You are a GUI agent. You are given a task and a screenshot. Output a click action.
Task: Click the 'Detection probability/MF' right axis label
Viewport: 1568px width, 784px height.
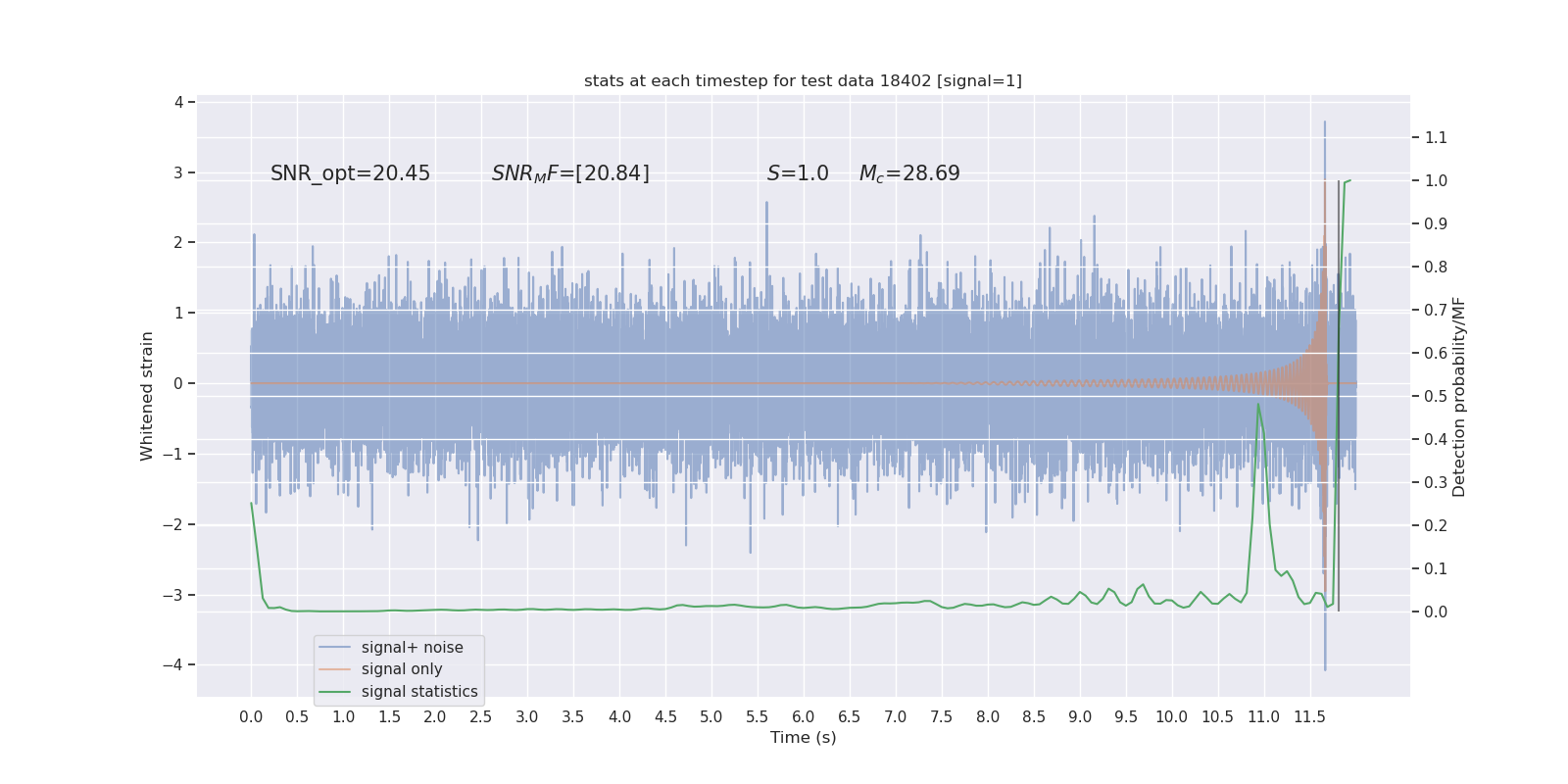click(1459, 396)
